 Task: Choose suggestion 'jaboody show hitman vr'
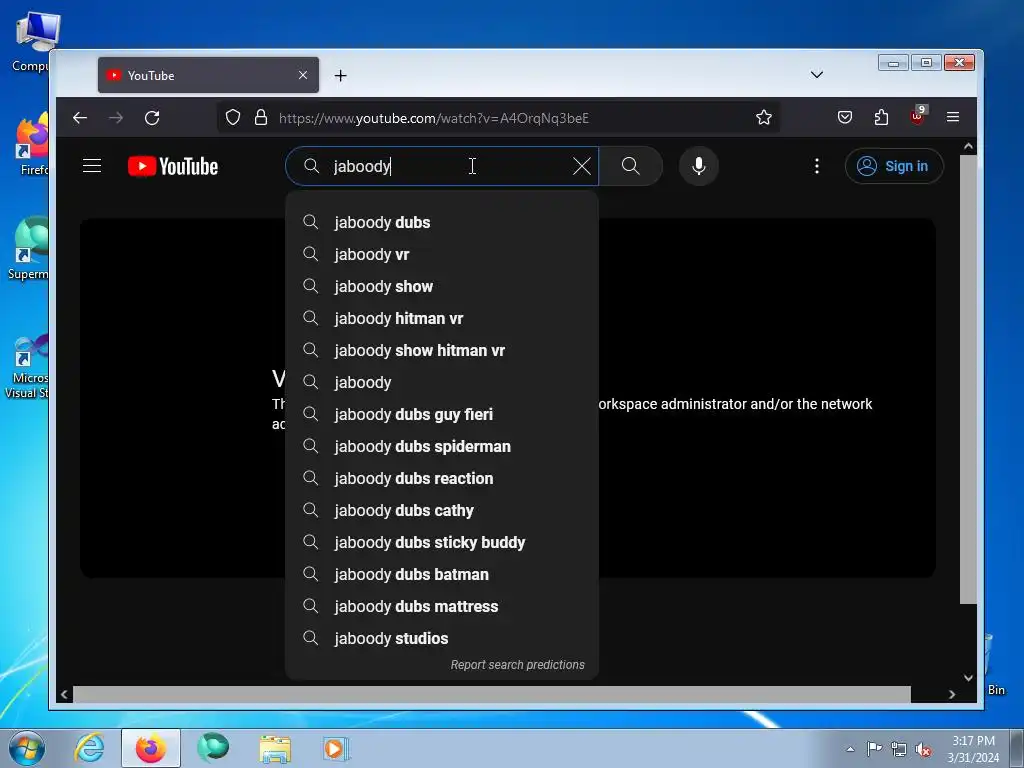[x=442, y=350]
